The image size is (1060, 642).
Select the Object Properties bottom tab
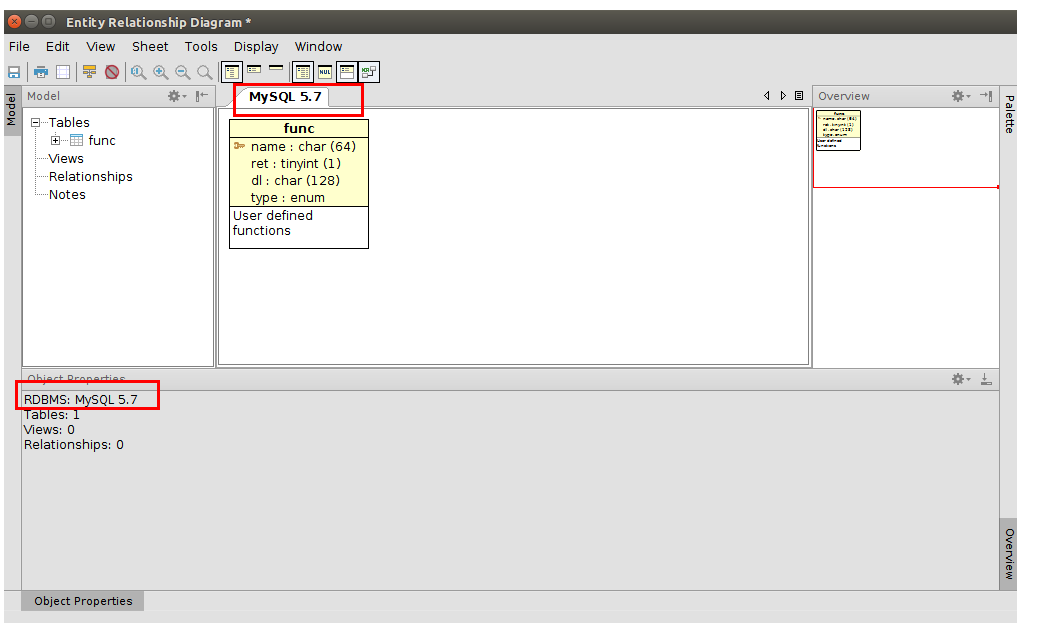pos(83,601)
